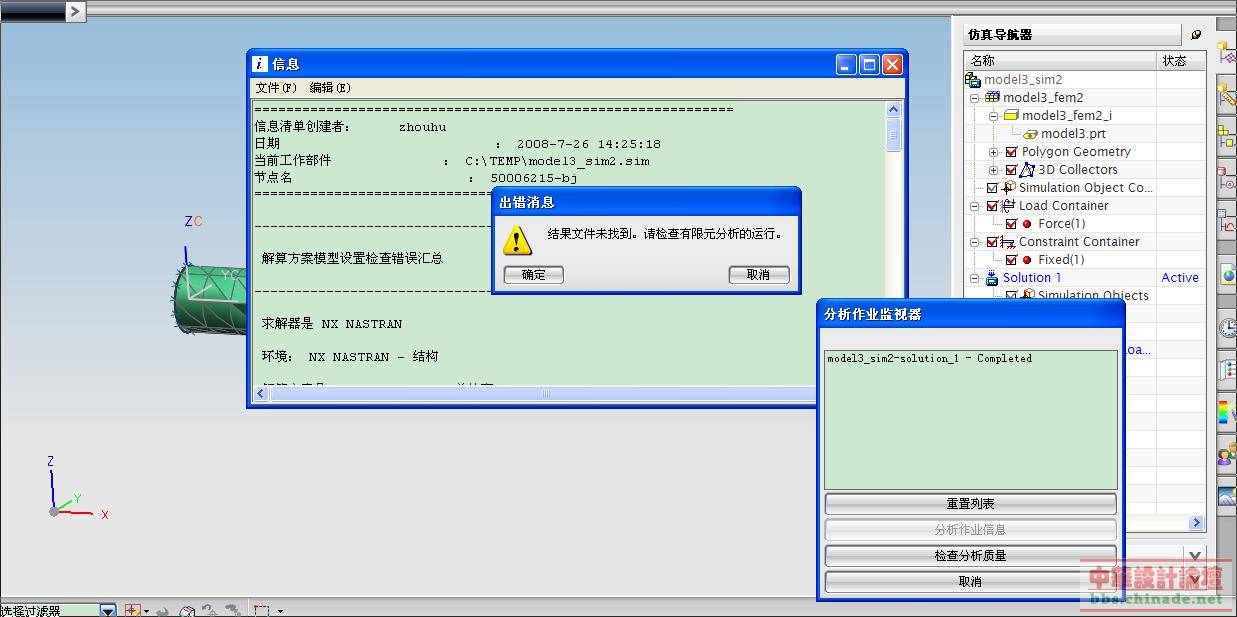Viewport: 1237px width, 617px height.
Task: Click the 检查分析质量 button
Action: 970,556
